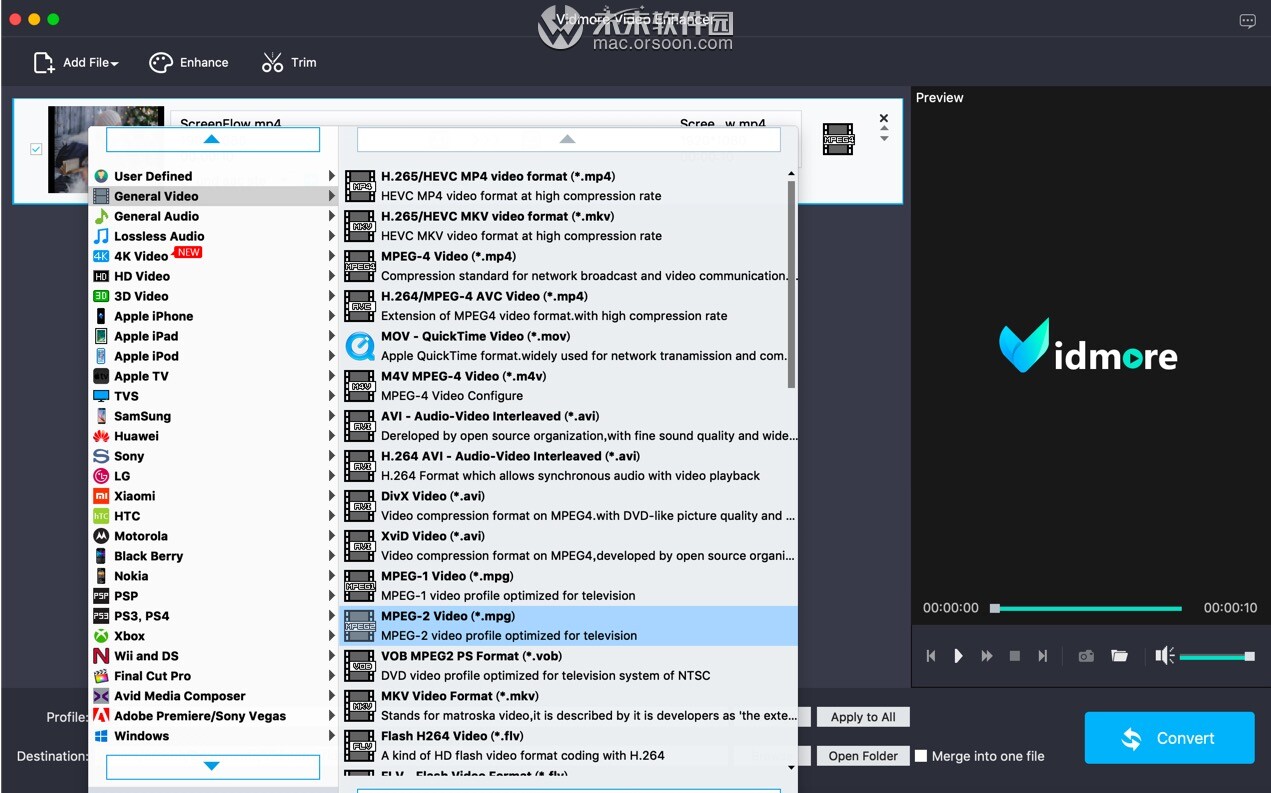Click the Apple iPhone category icon
The image size is (1271, 793).
101,316
